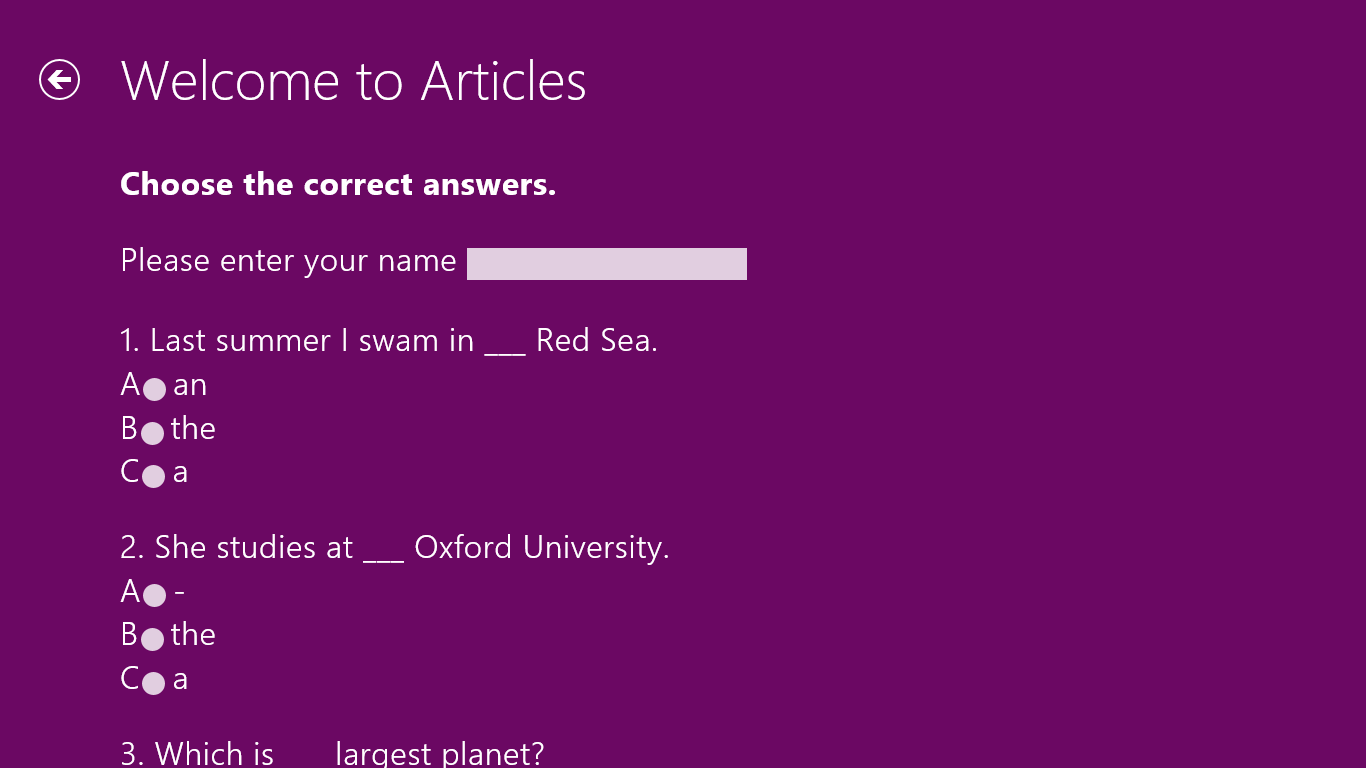
Task: Go back using the arrow icon
Action: pyautogui.click(x=59, y=80)
